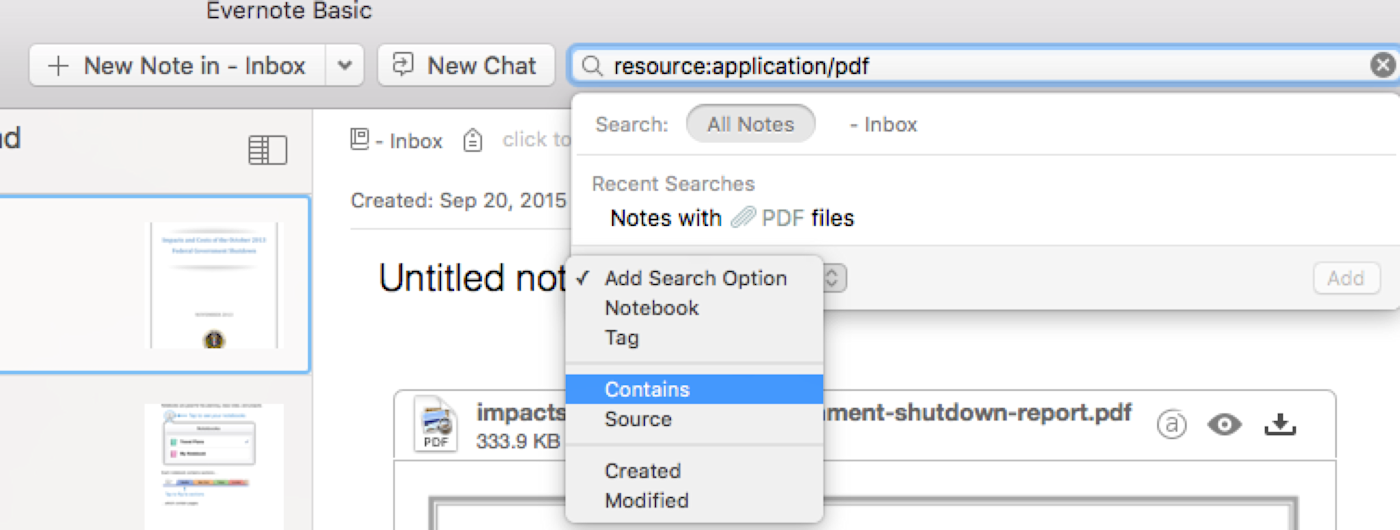Select checked Add Search Option menu entry
This screenshot has width=1400, height=530.
694,279
